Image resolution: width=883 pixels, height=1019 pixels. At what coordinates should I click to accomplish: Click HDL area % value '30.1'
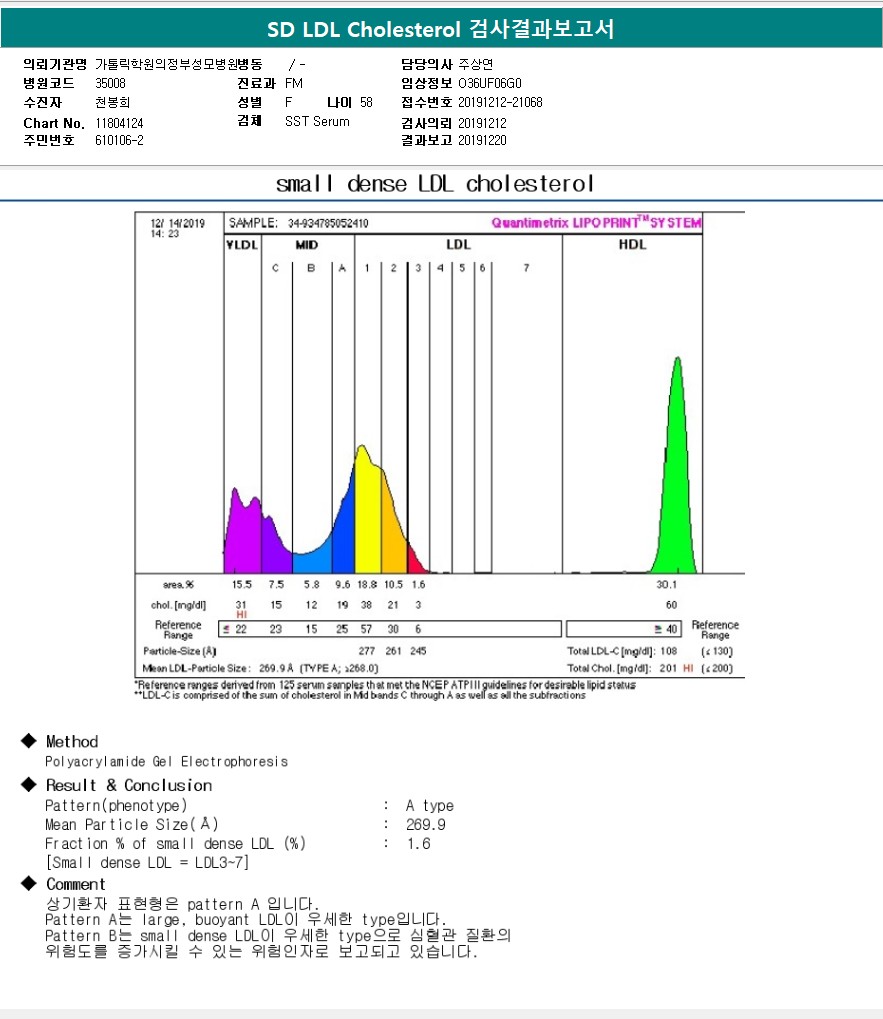point(667,585)
